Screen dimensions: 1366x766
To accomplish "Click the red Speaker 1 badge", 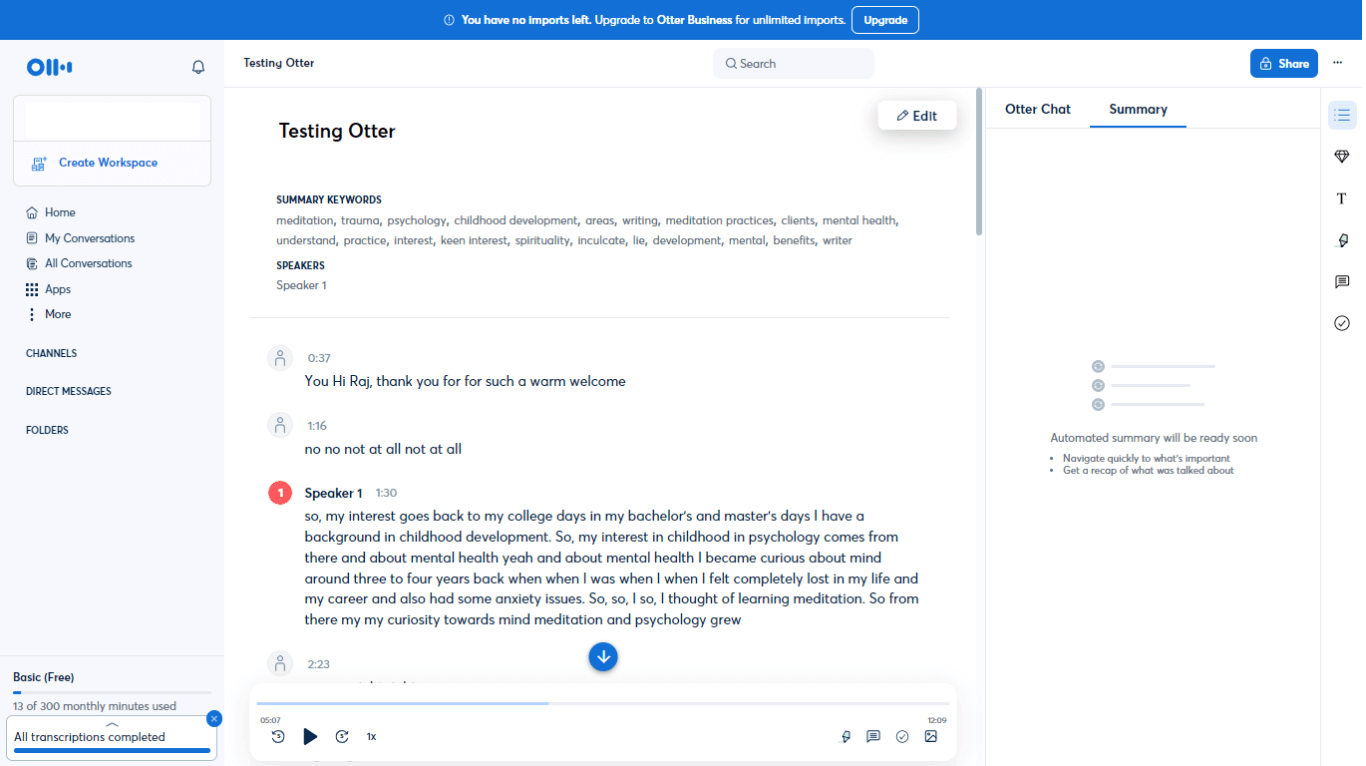I will coord(281,493).
